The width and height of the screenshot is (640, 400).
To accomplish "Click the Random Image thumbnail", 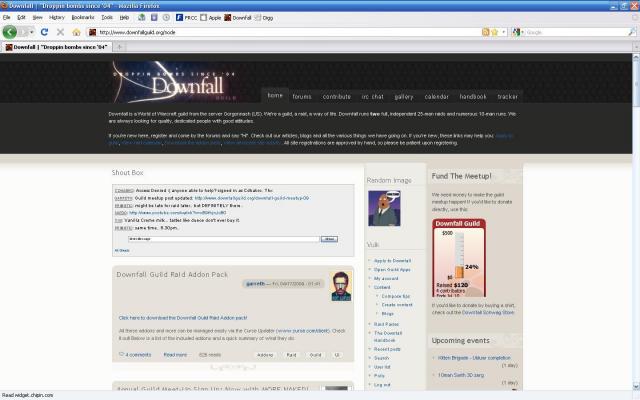I will click(x=384, y=208).
